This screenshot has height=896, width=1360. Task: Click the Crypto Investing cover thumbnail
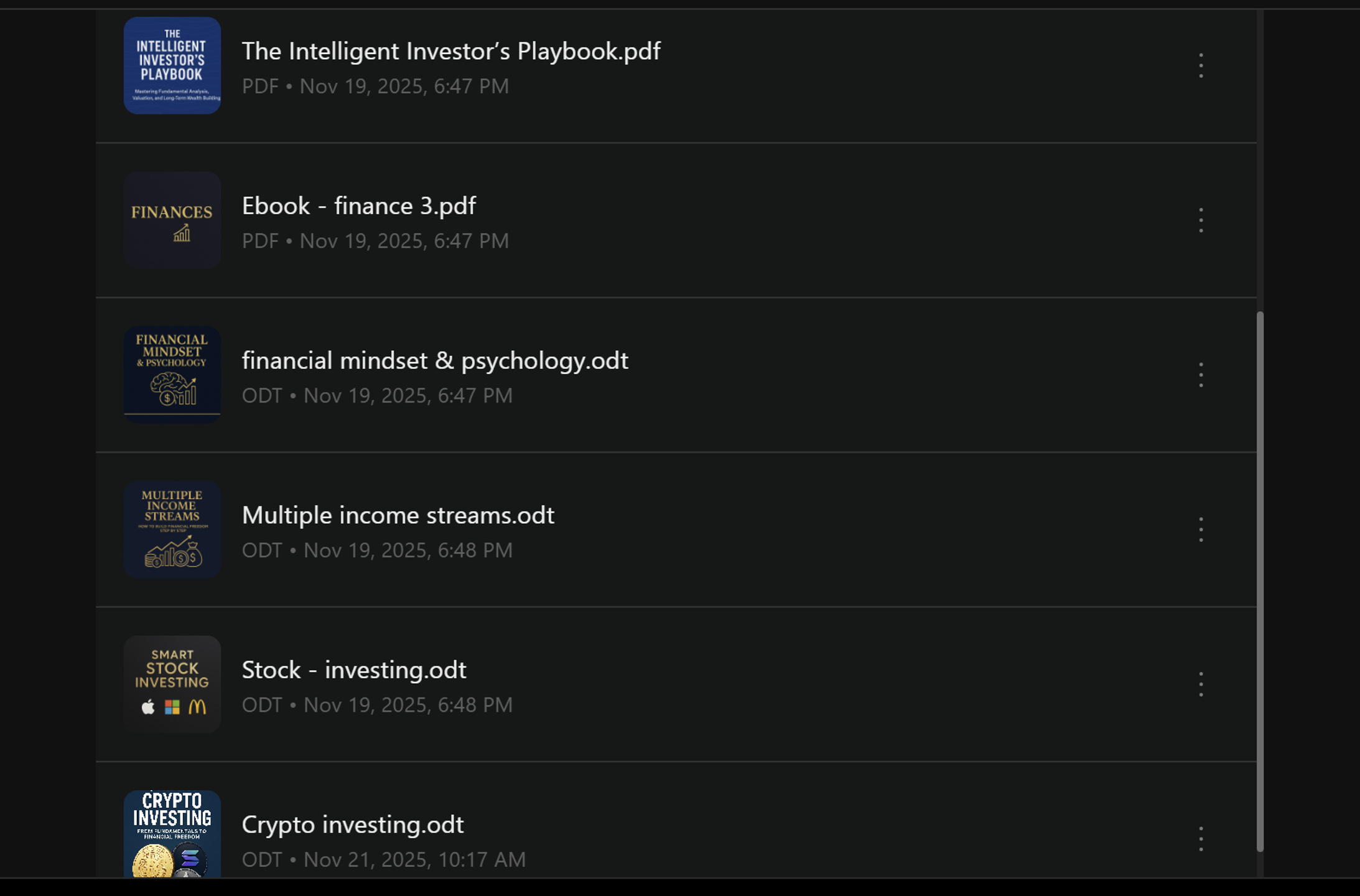pos(172,834)
